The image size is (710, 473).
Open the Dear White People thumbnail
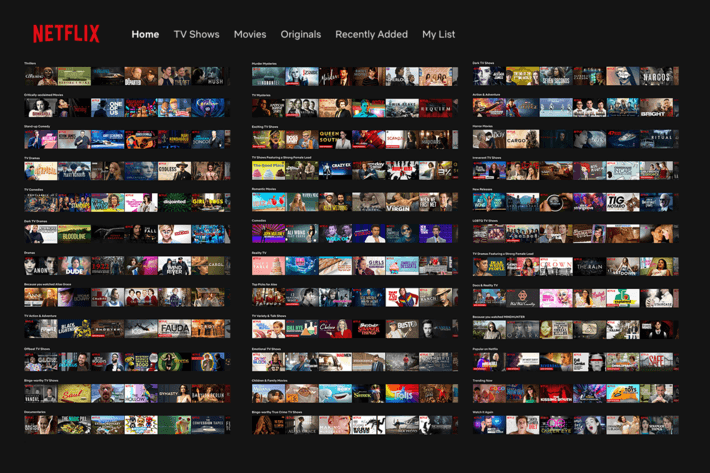[489, 267]
